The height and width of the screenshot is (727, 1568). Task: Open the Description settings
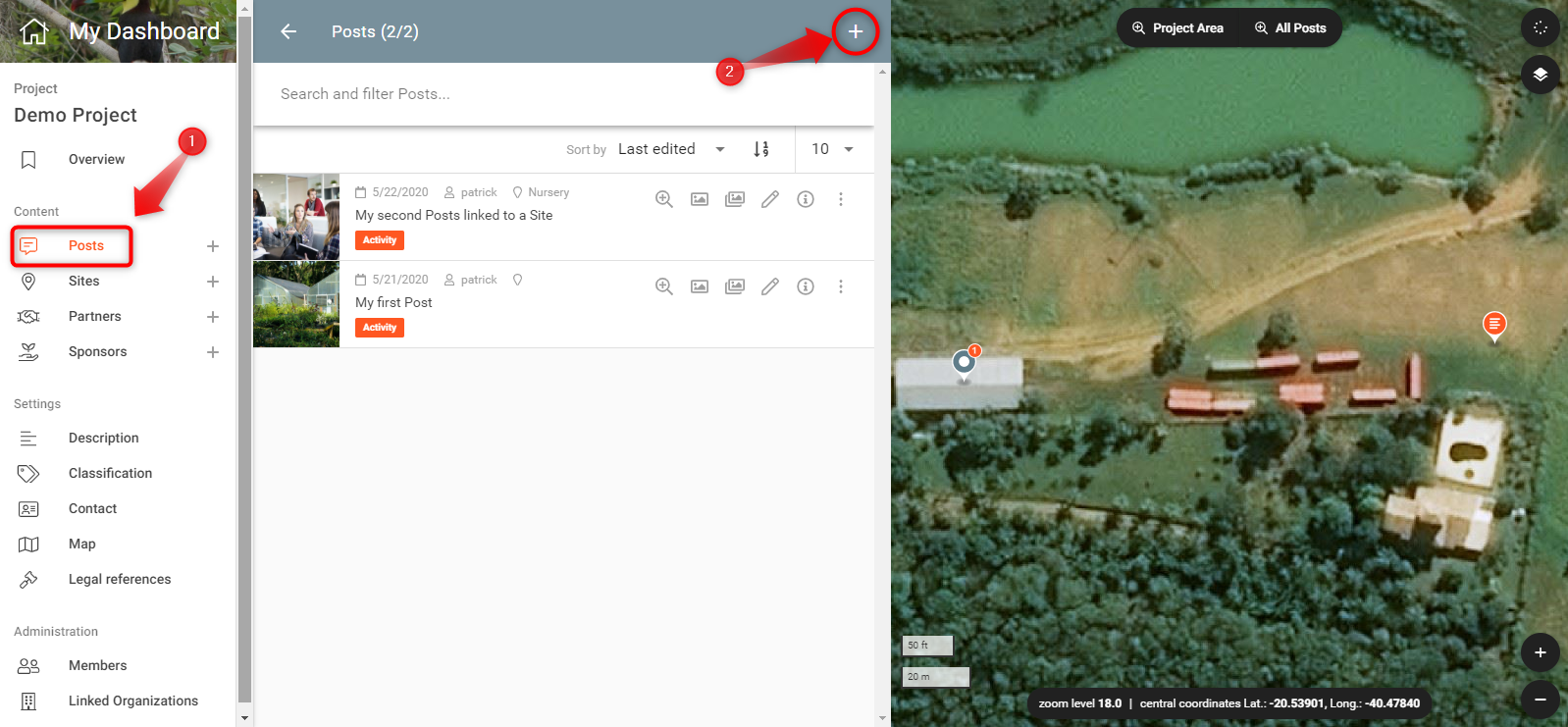(104, 439)
